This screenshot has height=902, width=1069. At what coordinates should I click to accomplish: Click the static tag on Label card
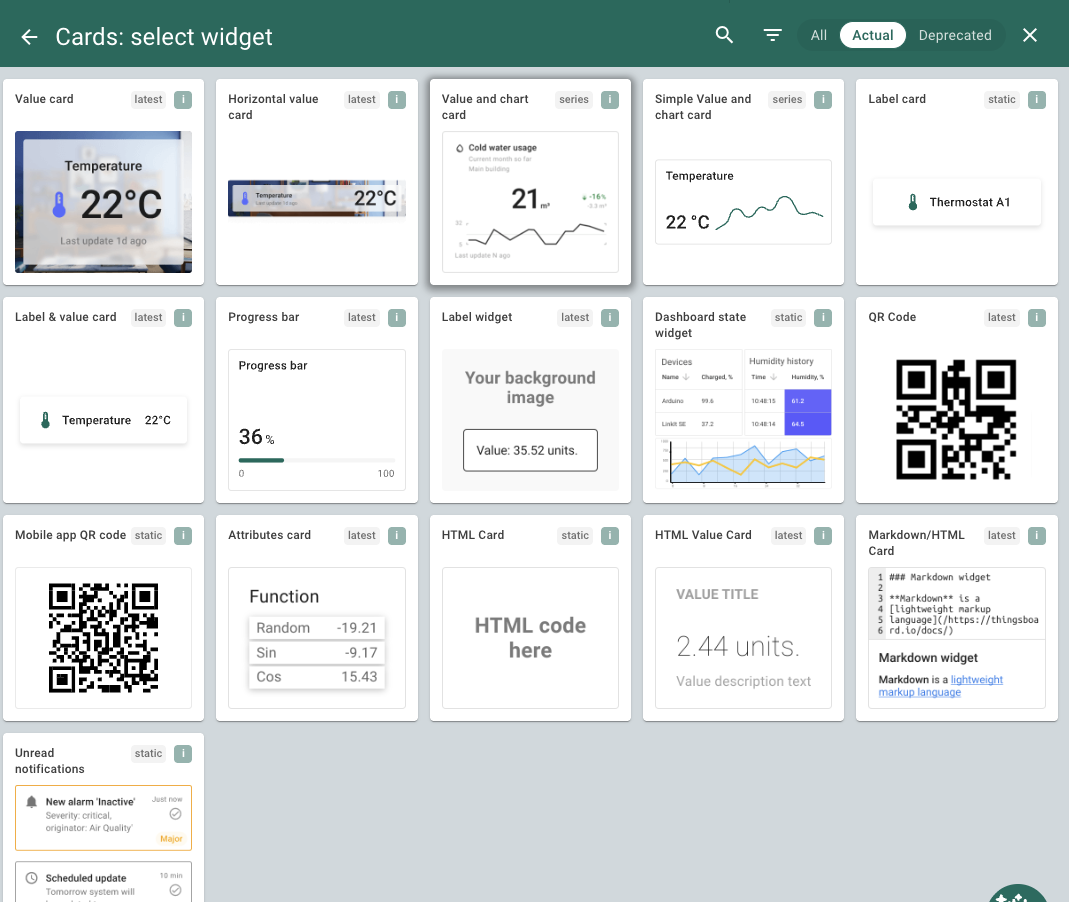coord(1002,100)
